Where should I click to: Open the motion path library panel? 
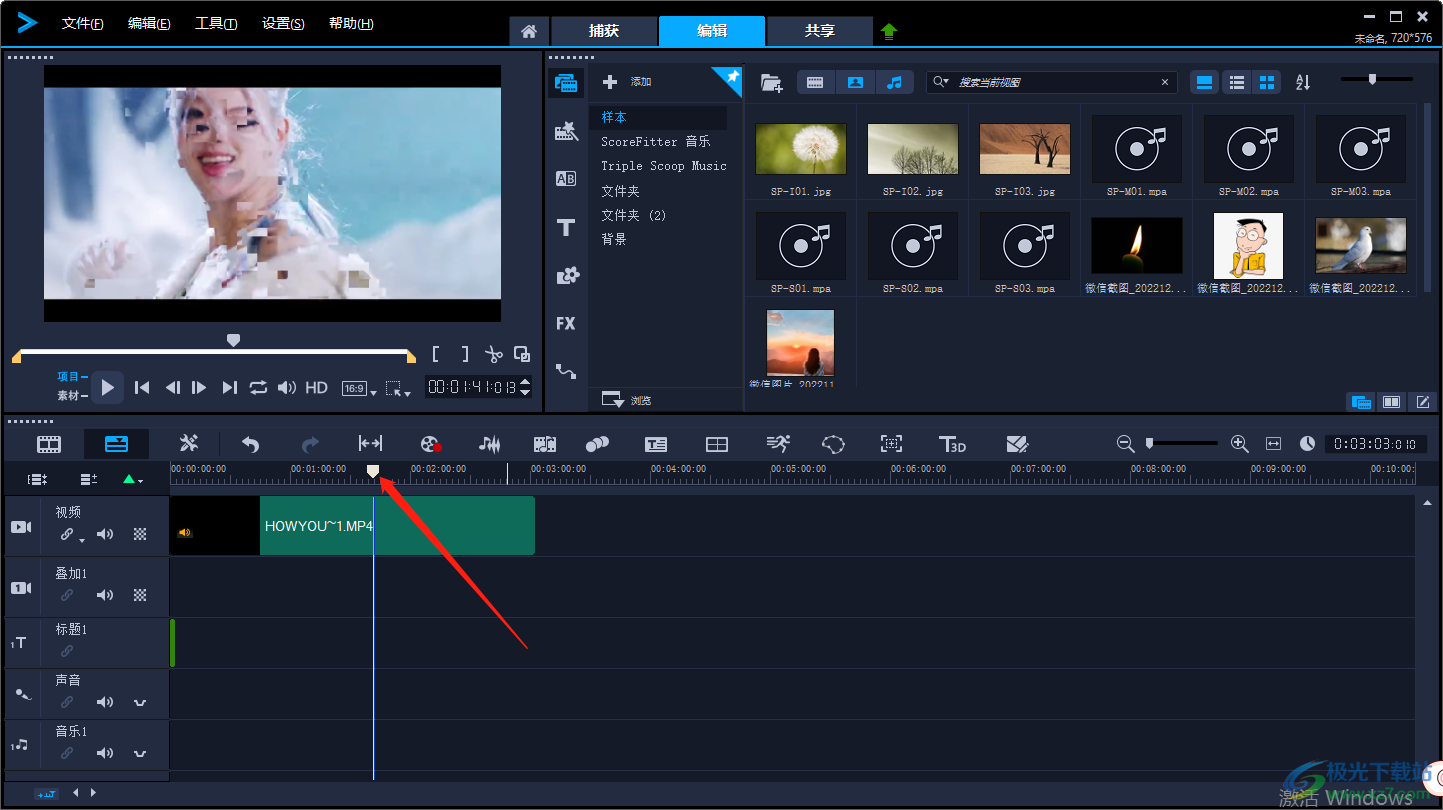(x=566, y=371)
